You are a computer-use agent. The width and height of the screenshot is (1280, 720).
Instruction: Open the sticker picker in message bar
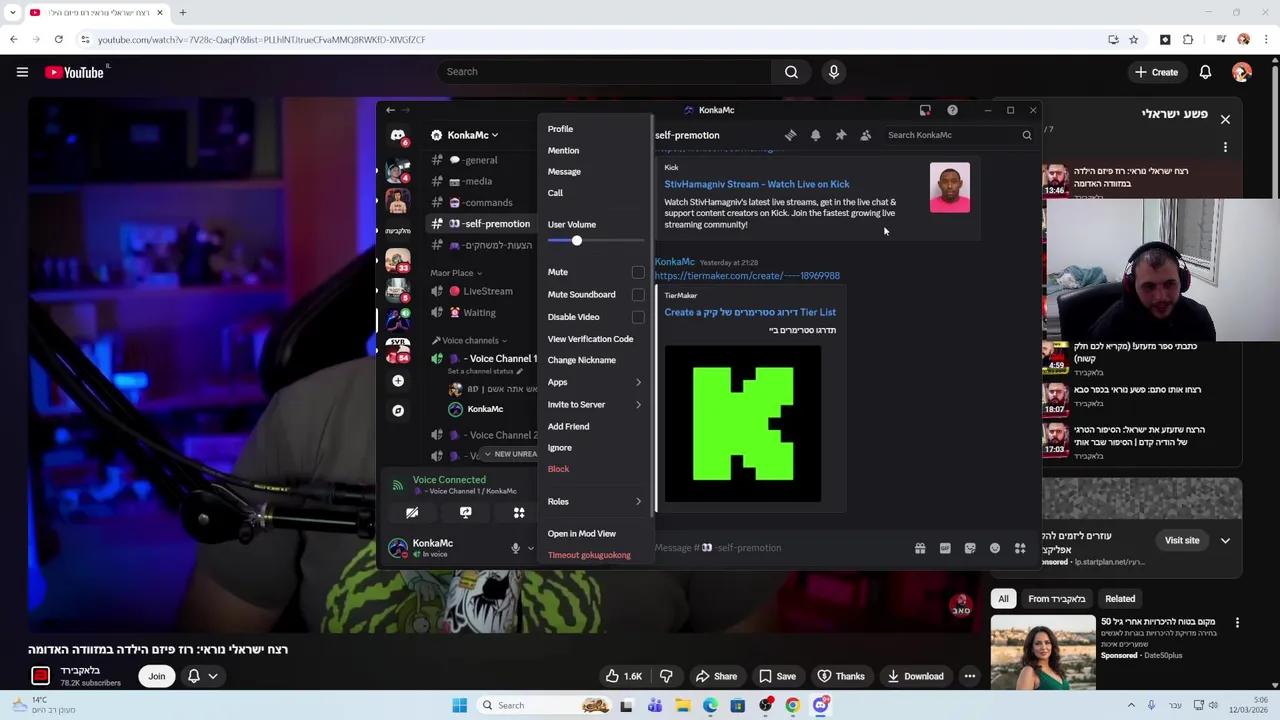coord(970,548)
